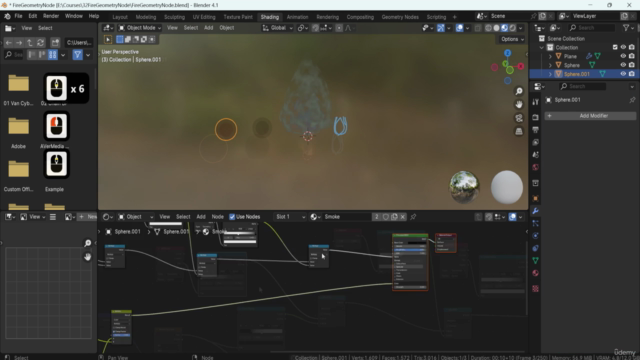
Task: Toggle X-ray mode in viewport header
Action: click(478, 28)
